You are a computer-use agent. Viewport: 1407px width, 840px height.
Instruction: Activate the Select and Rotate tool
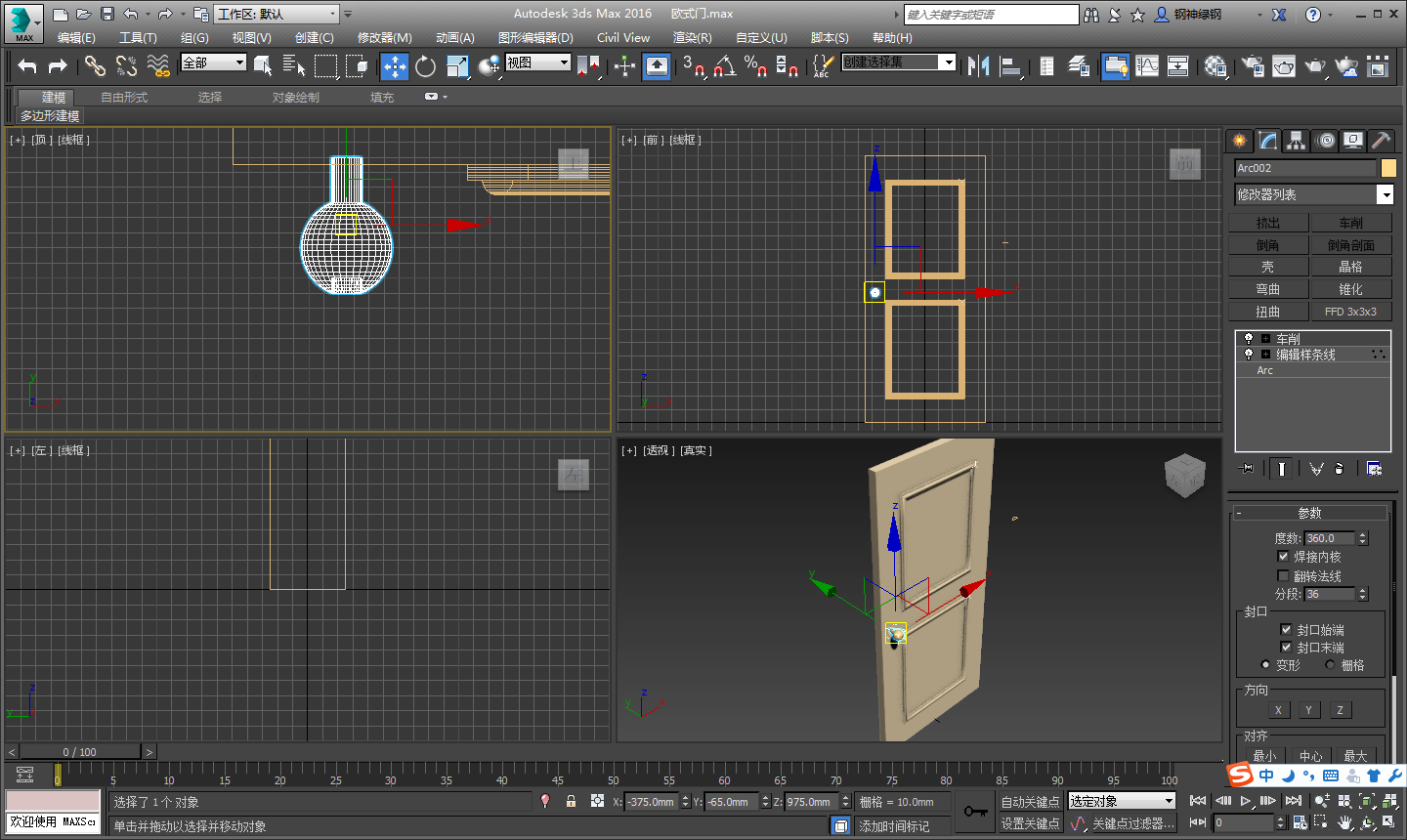coord(425,65)
